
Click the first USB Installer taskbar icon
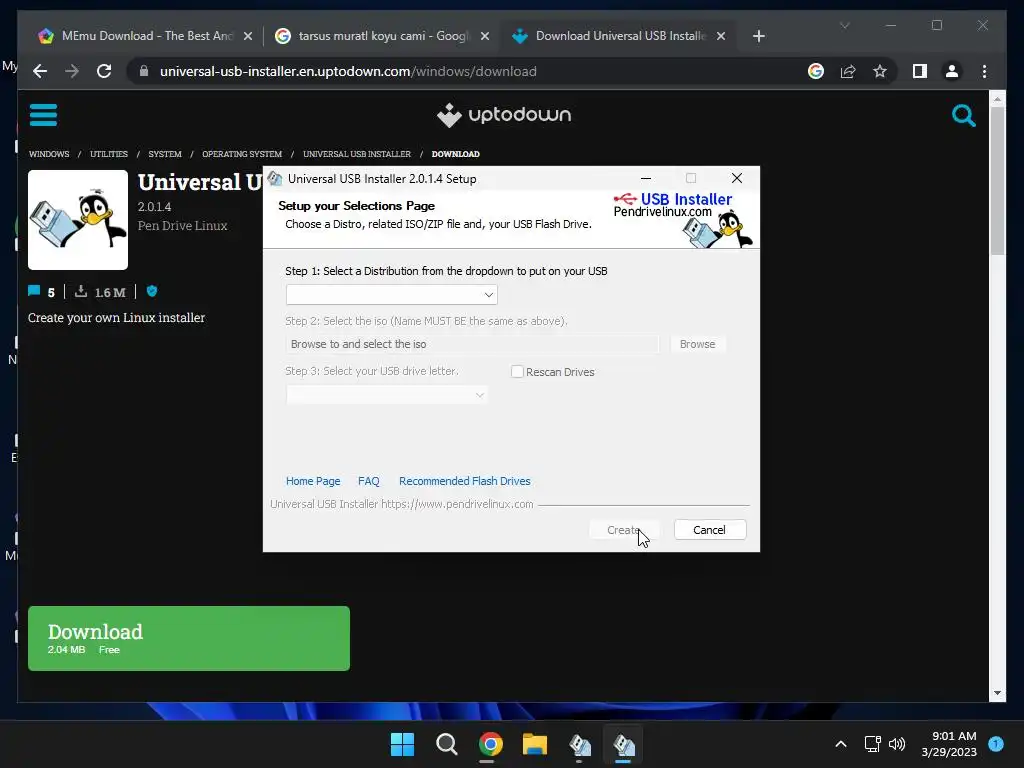click(x=579, y=744)
